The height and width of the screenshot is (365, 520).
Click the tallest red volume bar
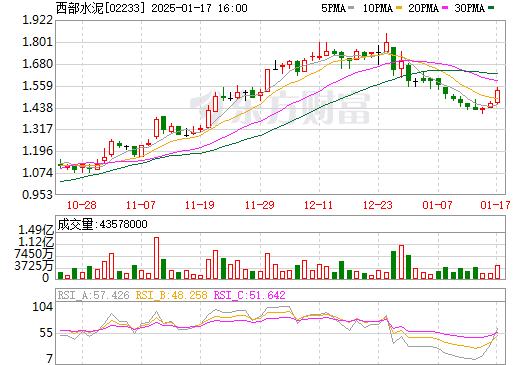156,258
